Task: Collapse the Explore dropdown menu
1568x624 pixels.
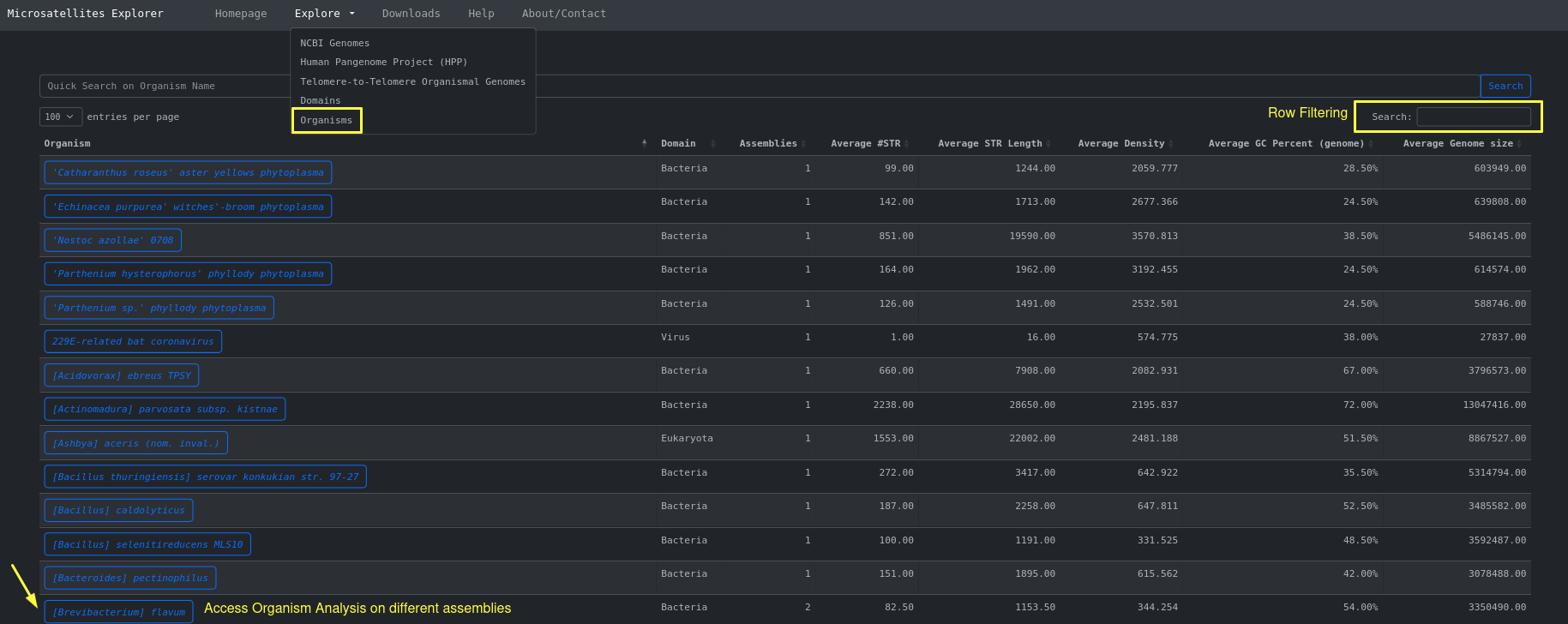Action: coord(324,14)
